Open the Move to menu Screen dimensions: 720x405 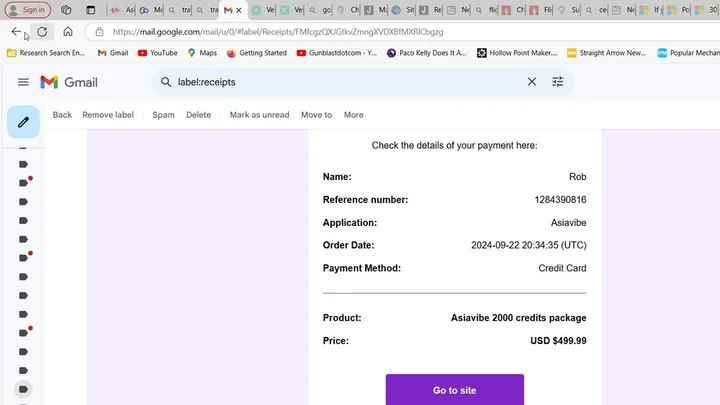(x=316, y=115)
